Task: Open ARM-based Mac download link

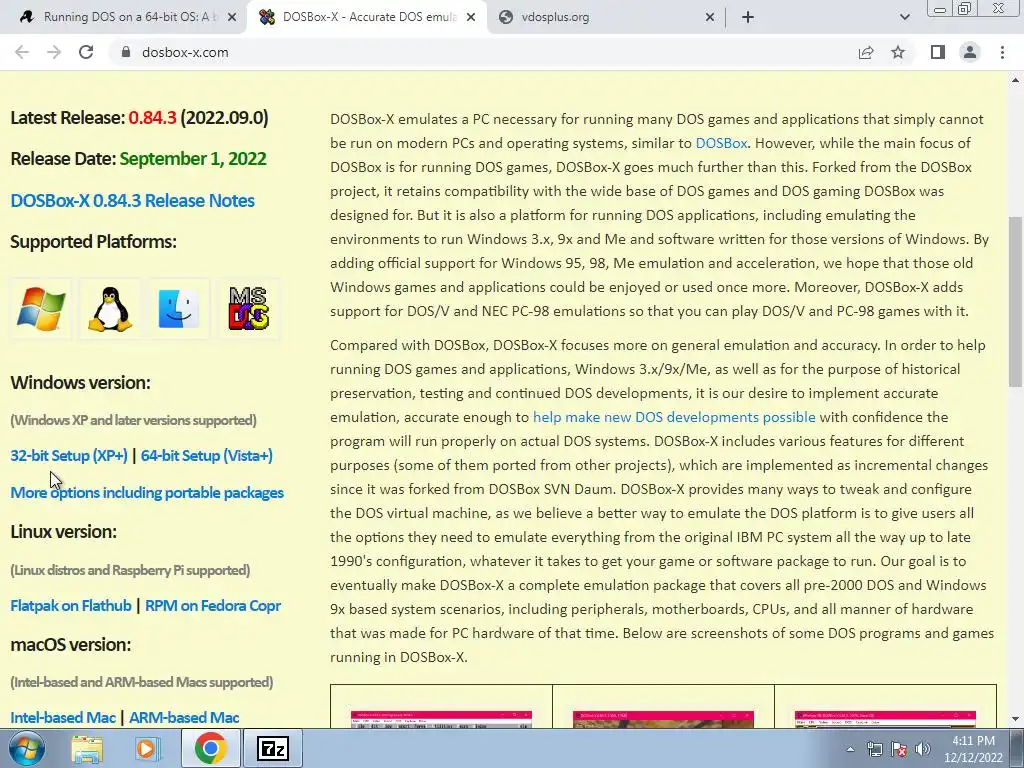Action: tap(184, 717)
